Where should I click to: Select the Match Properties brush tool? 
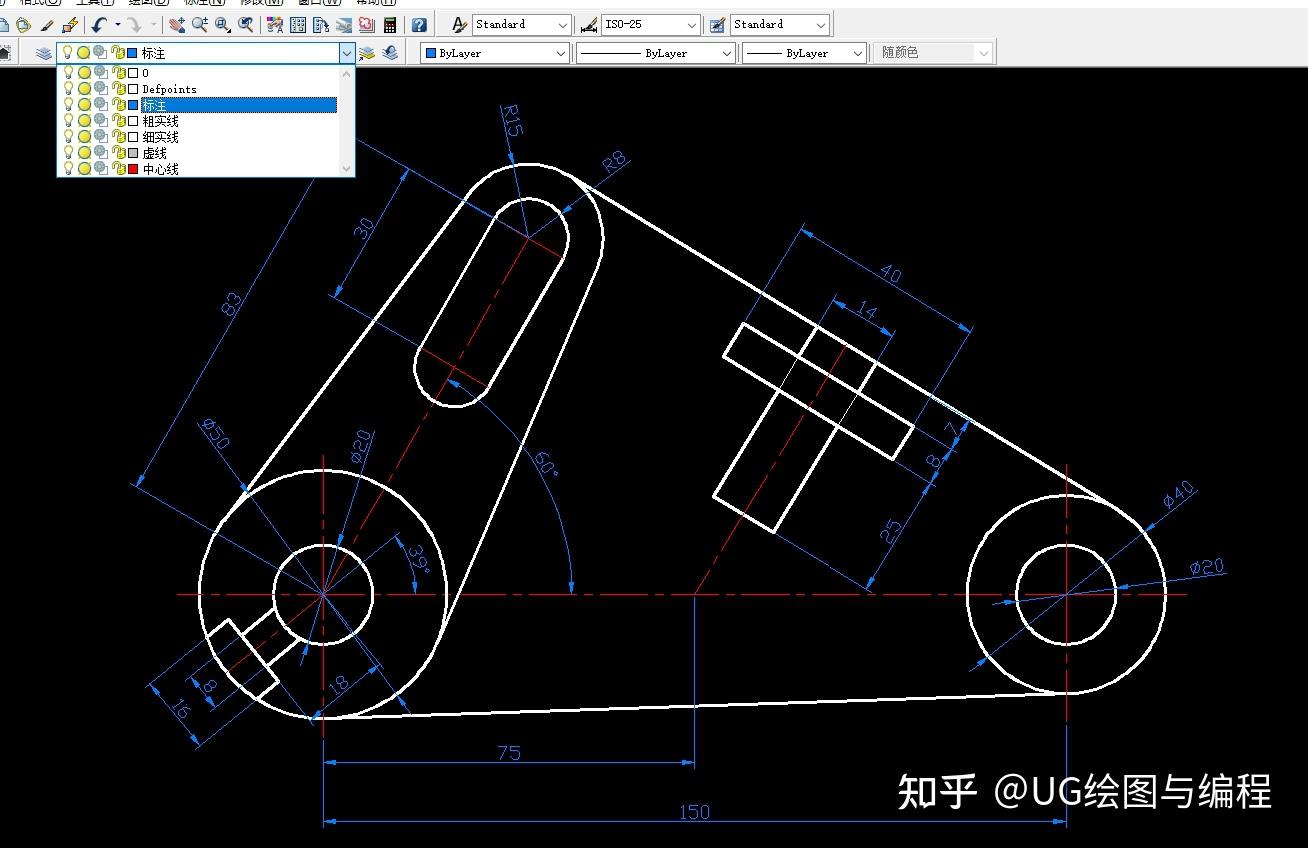point(46,24)
